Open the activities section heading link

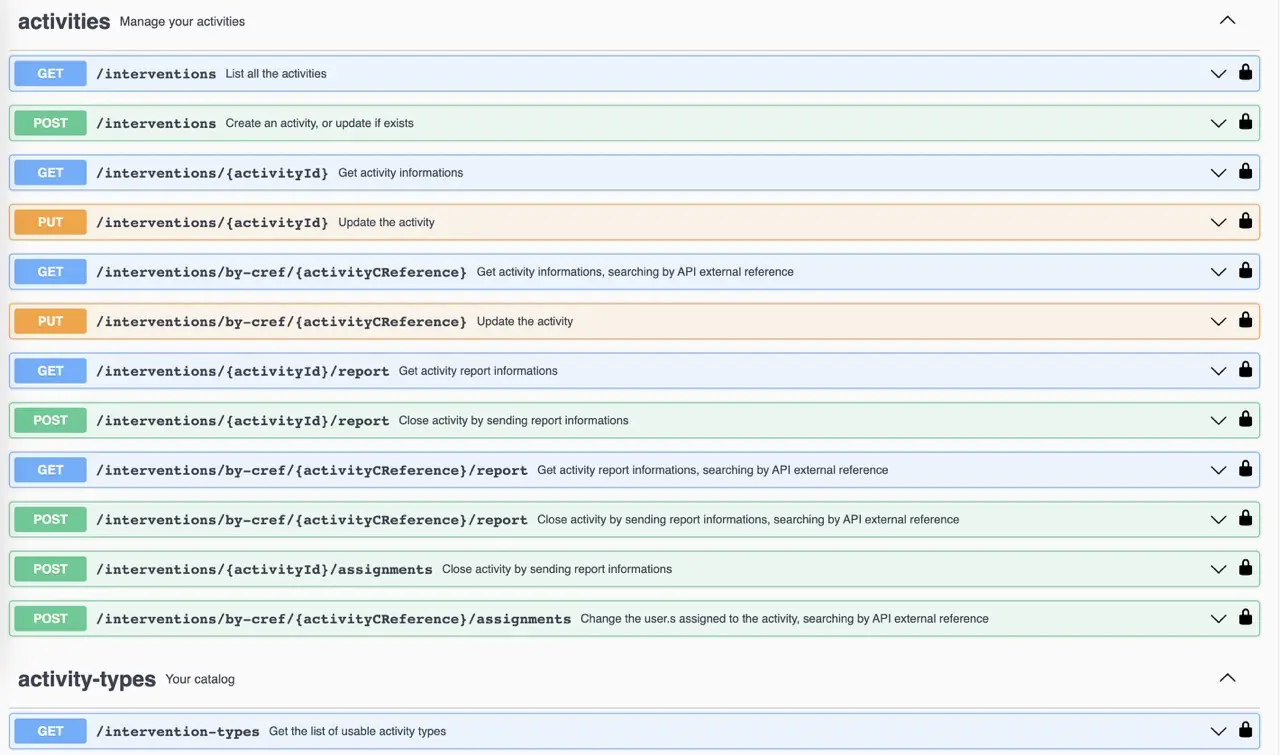(x=64, y=21)
